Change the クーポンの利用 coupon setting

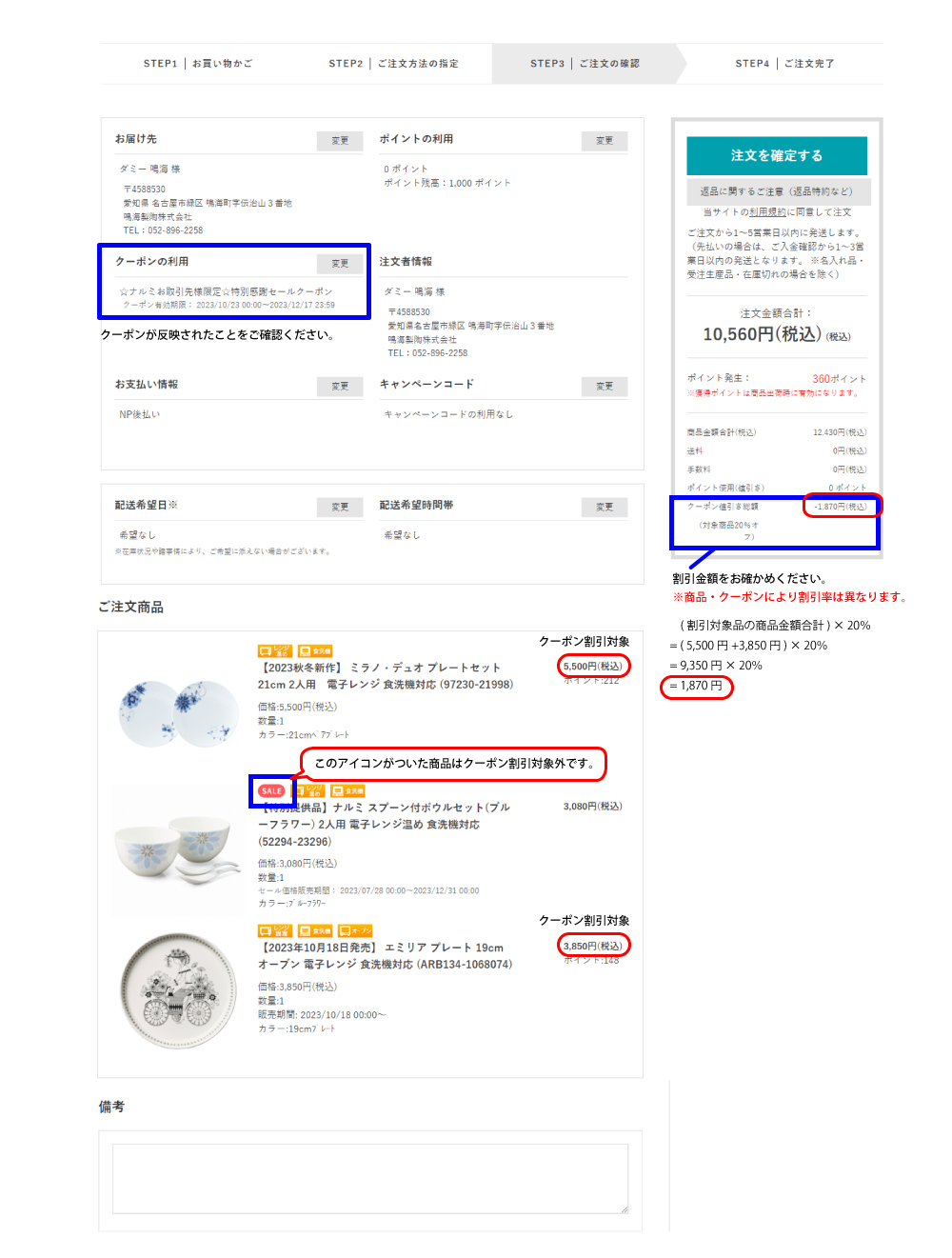pyautogui.click(x=340, y=264)
